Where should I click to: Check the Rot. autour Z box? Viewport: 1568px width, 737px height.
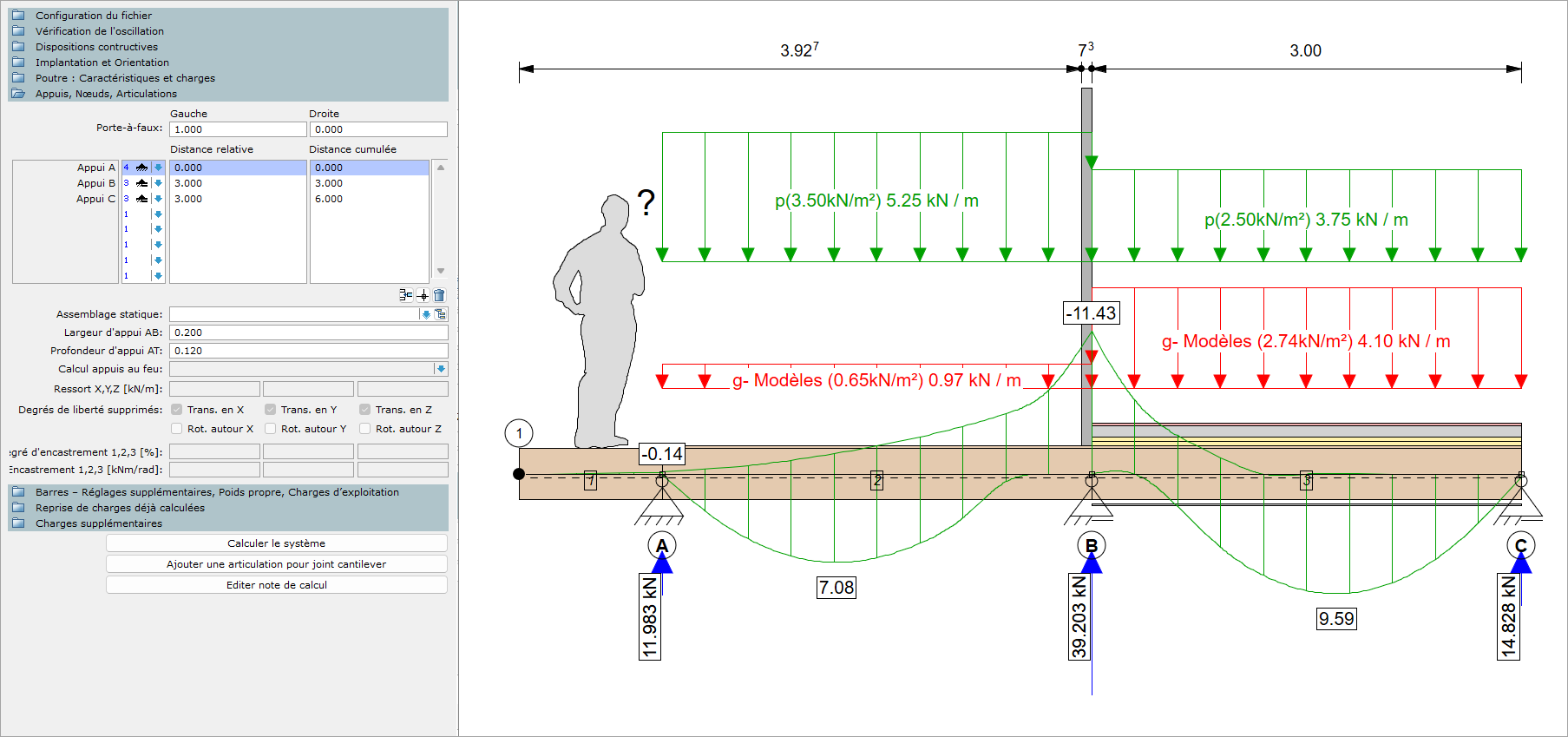coord(365,429)
